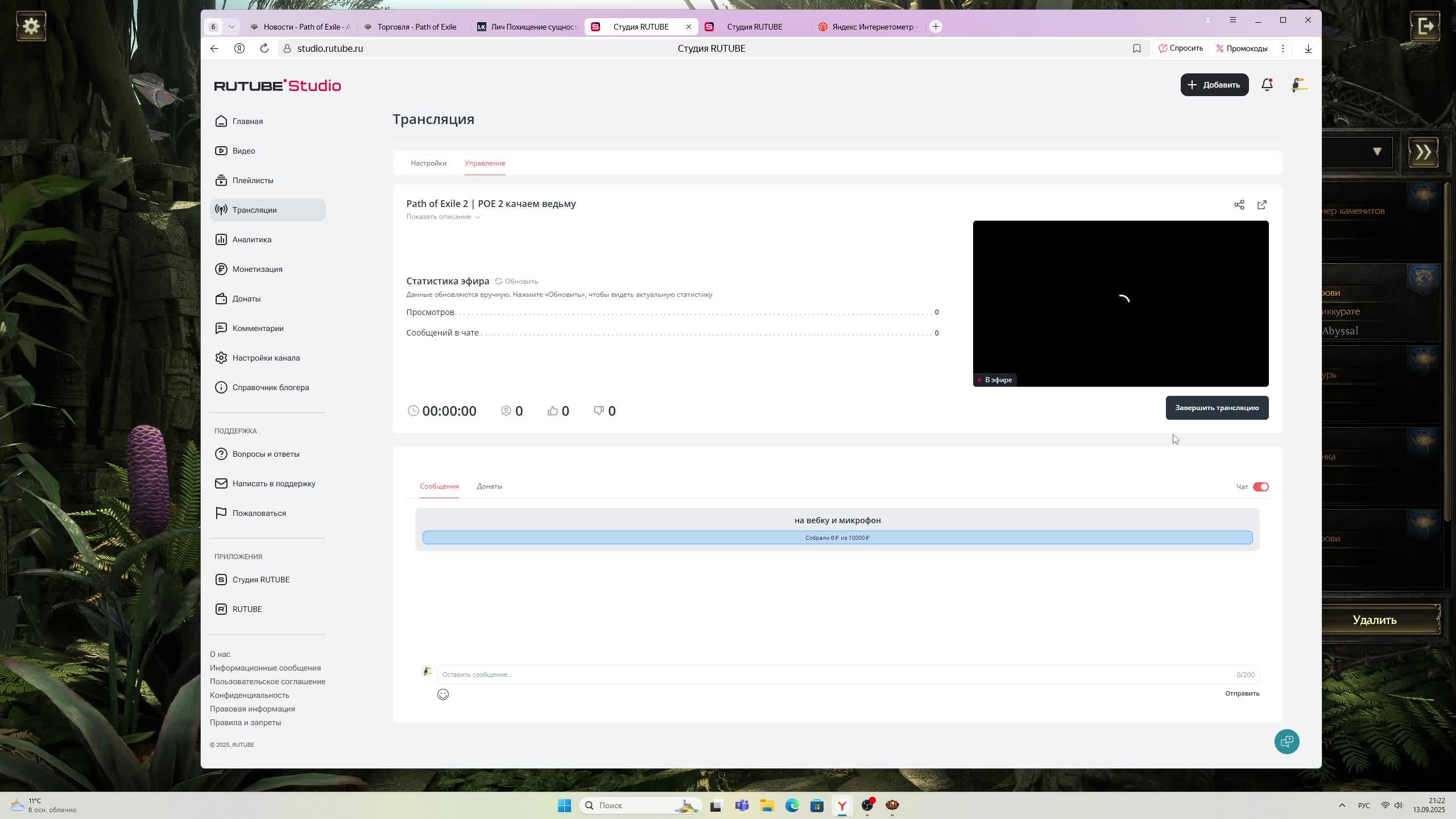Open the notifications bell
This screenshot has height=819, width=1456.
(1267, 85)
